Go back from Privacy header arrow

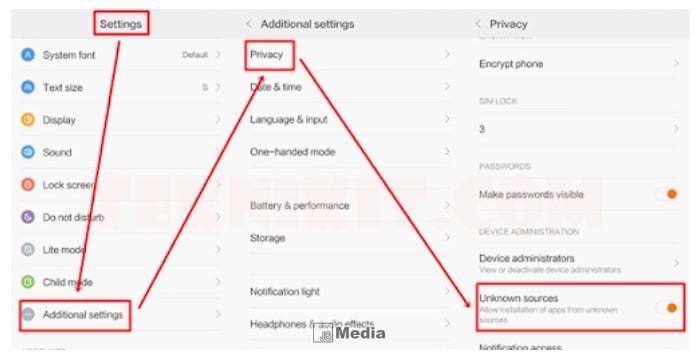[x=478, y=24]
